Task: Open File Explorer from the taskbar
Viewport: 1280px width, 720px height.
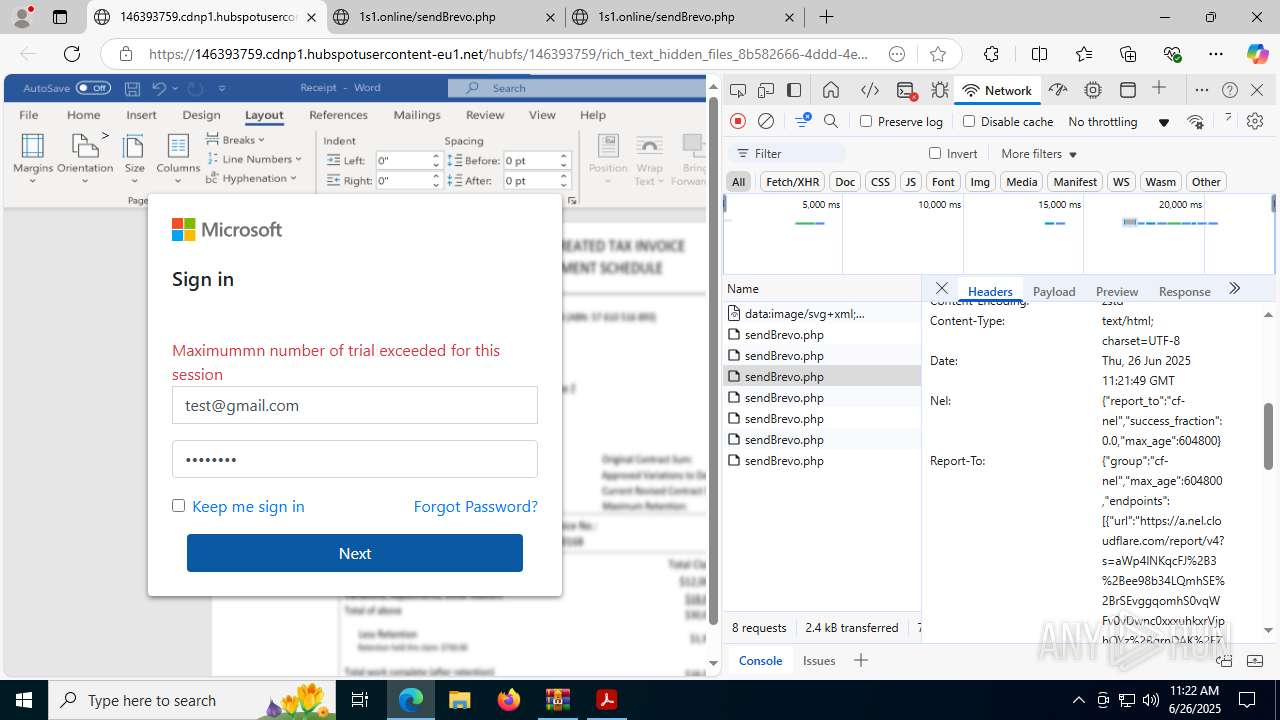Action: click(460, 700)
